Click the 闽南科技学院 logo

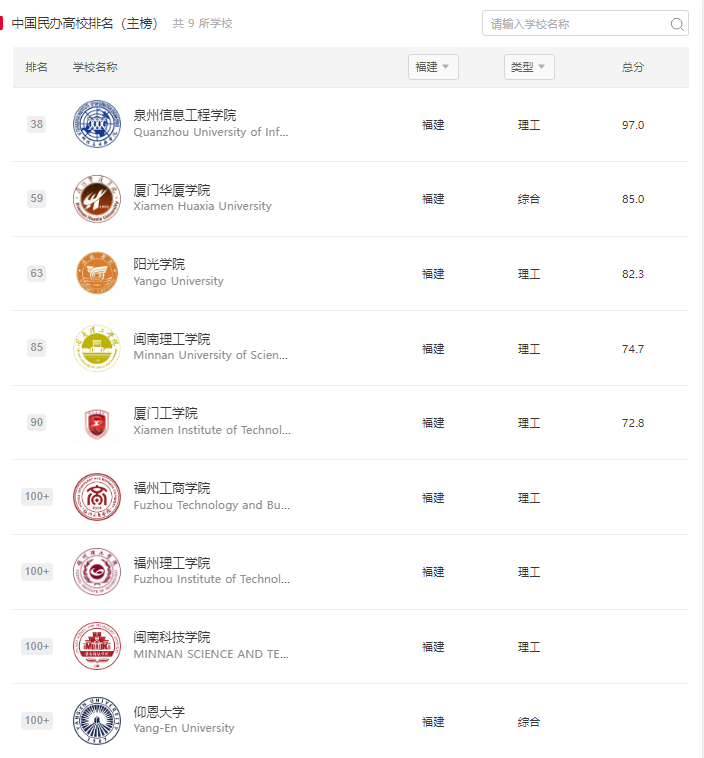tap(97, 646)
